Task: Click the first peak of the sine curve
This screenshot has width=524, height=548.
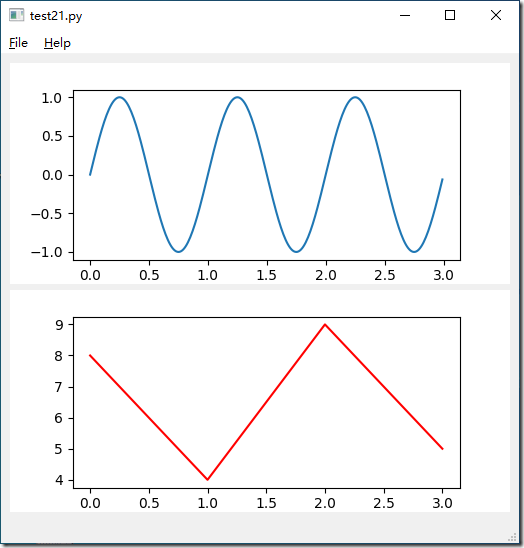Action: 120,97
